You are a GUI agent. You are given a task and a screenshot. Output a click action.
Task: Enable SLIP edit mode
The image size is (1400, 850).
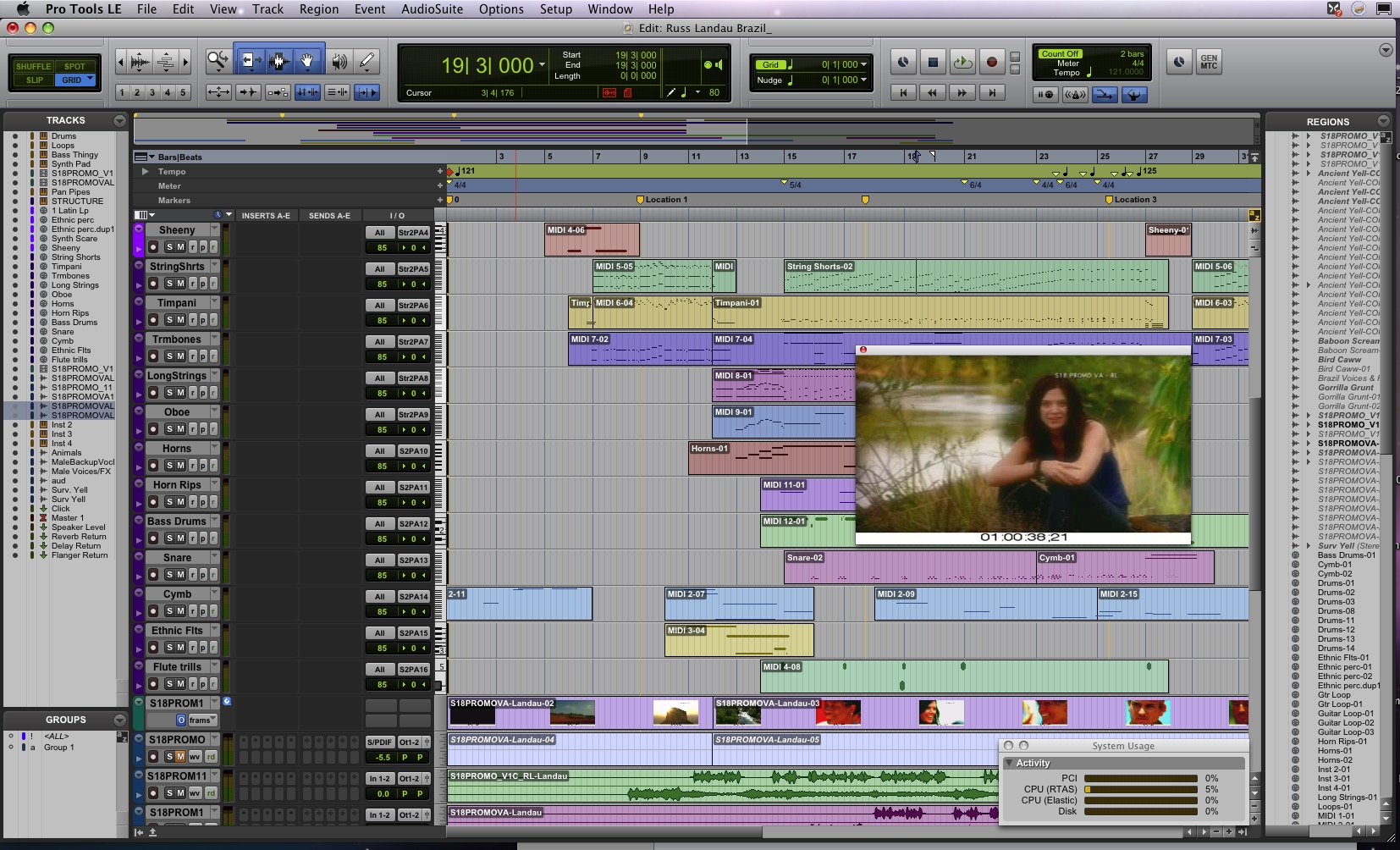(35, 80)
